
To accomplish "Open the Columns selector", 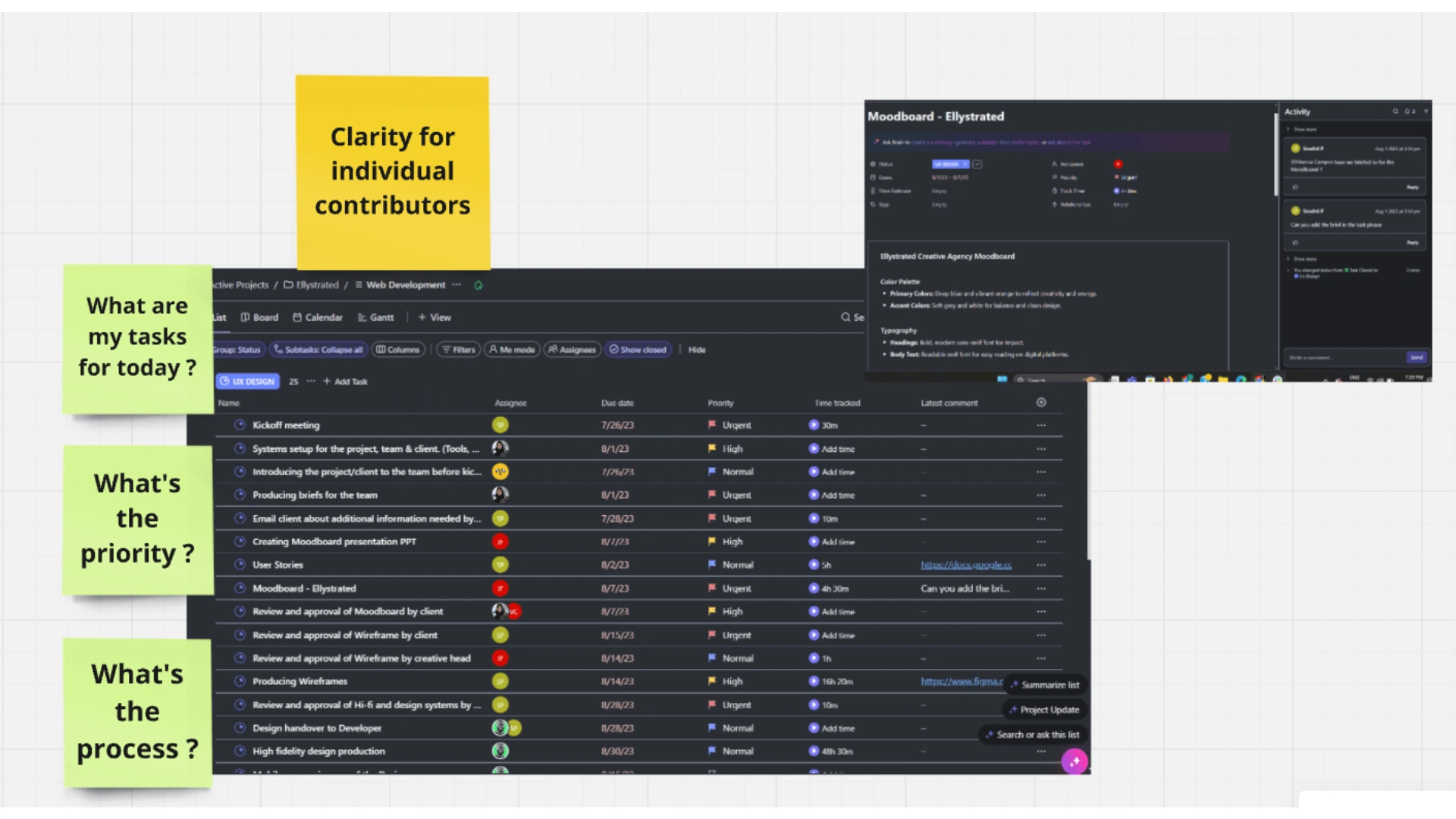I will tap(398, 350).
